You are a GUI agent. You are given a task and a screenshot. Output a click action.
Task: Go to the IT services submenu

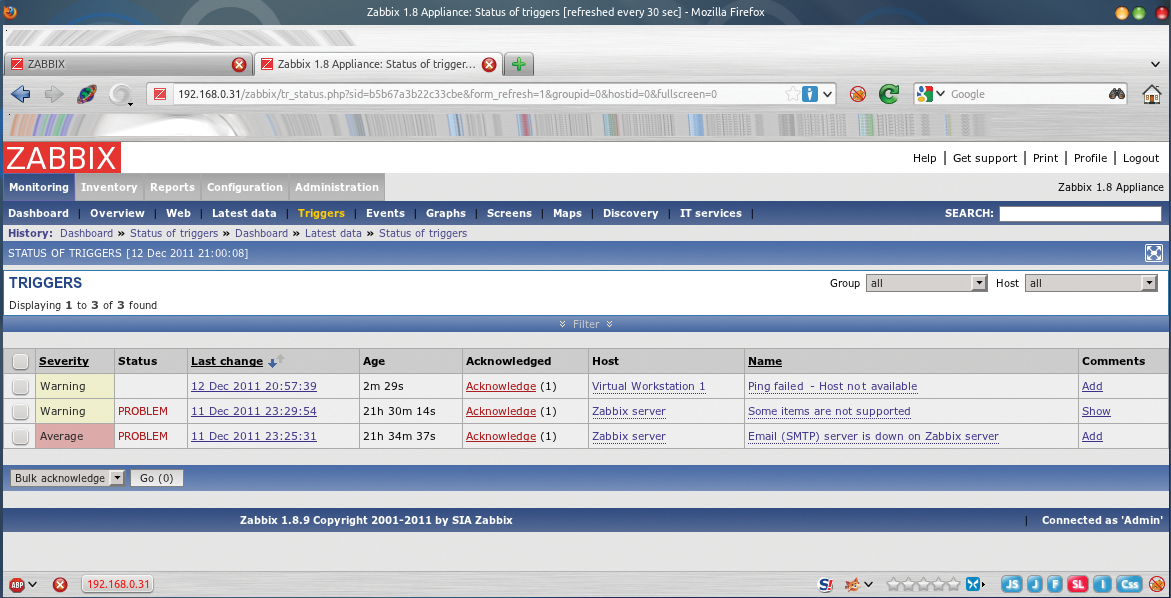[711, 214]
